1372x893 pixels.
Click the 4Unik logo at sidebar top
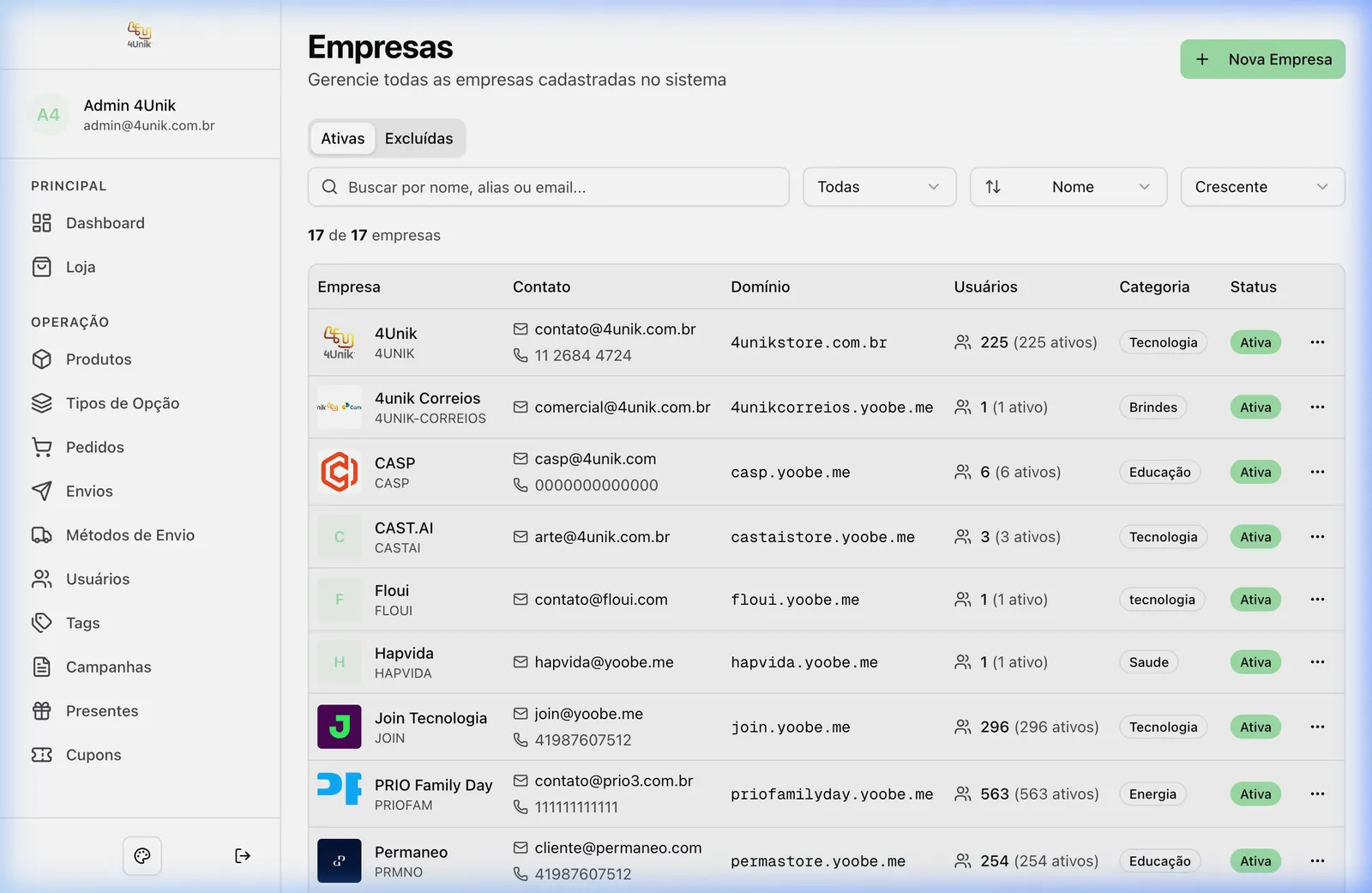(140, 34)
